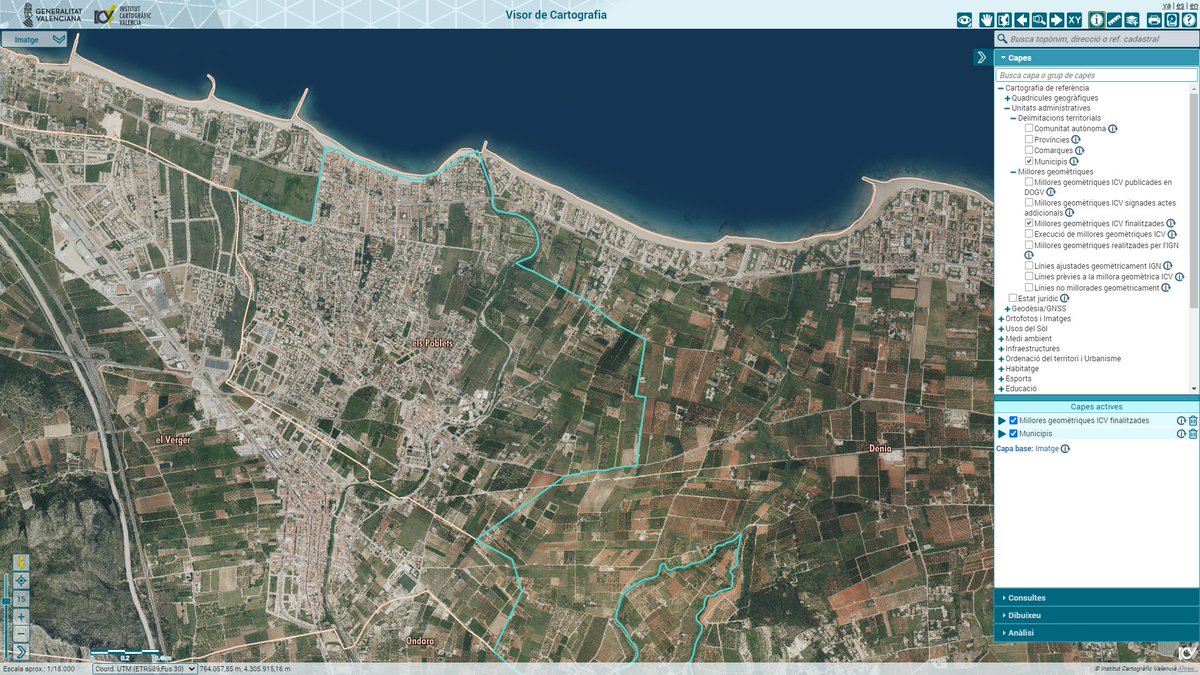Click the Busca capa o grup field
Screen dimensions: 1200x675
(1096, 75)
